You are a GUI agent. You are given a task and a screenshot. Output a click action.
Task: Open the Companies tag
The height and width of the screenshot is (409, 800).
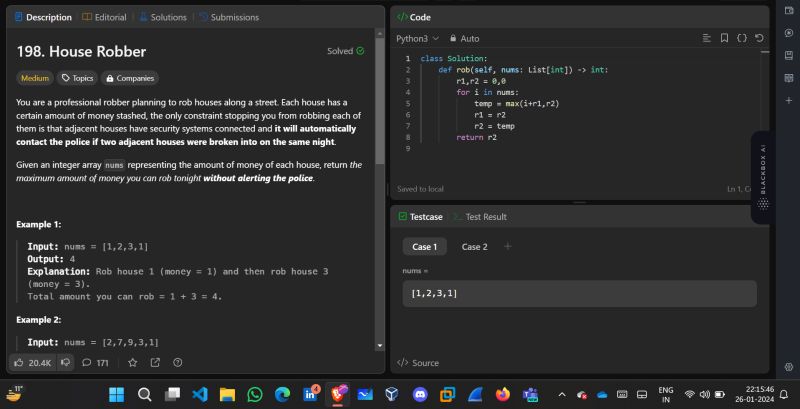point(130,78)
